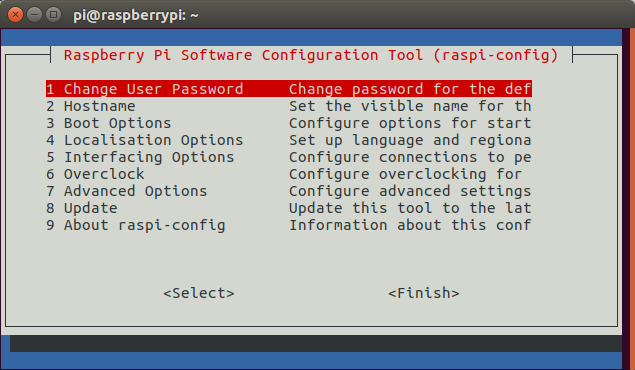Select Localisation Options entry
635x370 pixels.
(x=289, y=140)
